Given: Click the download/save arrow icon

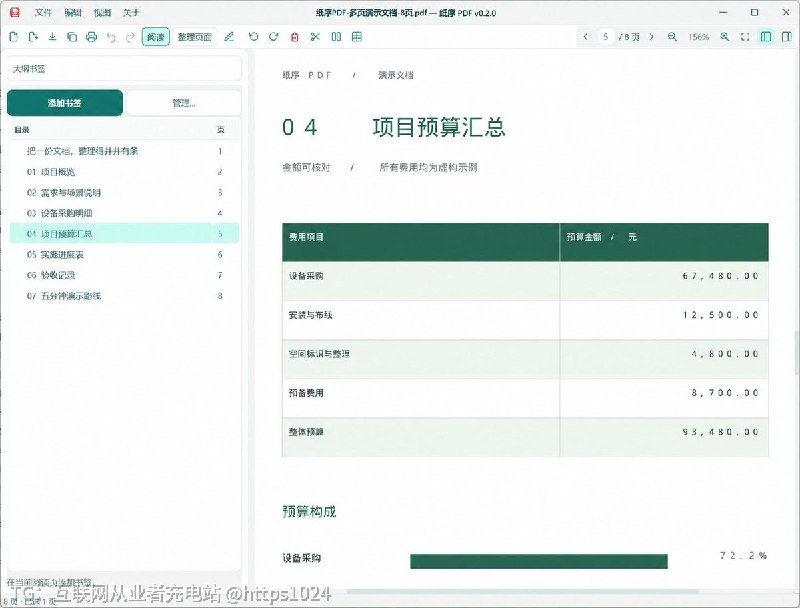Looking at the screenshot, I should [x=53, y=37].
